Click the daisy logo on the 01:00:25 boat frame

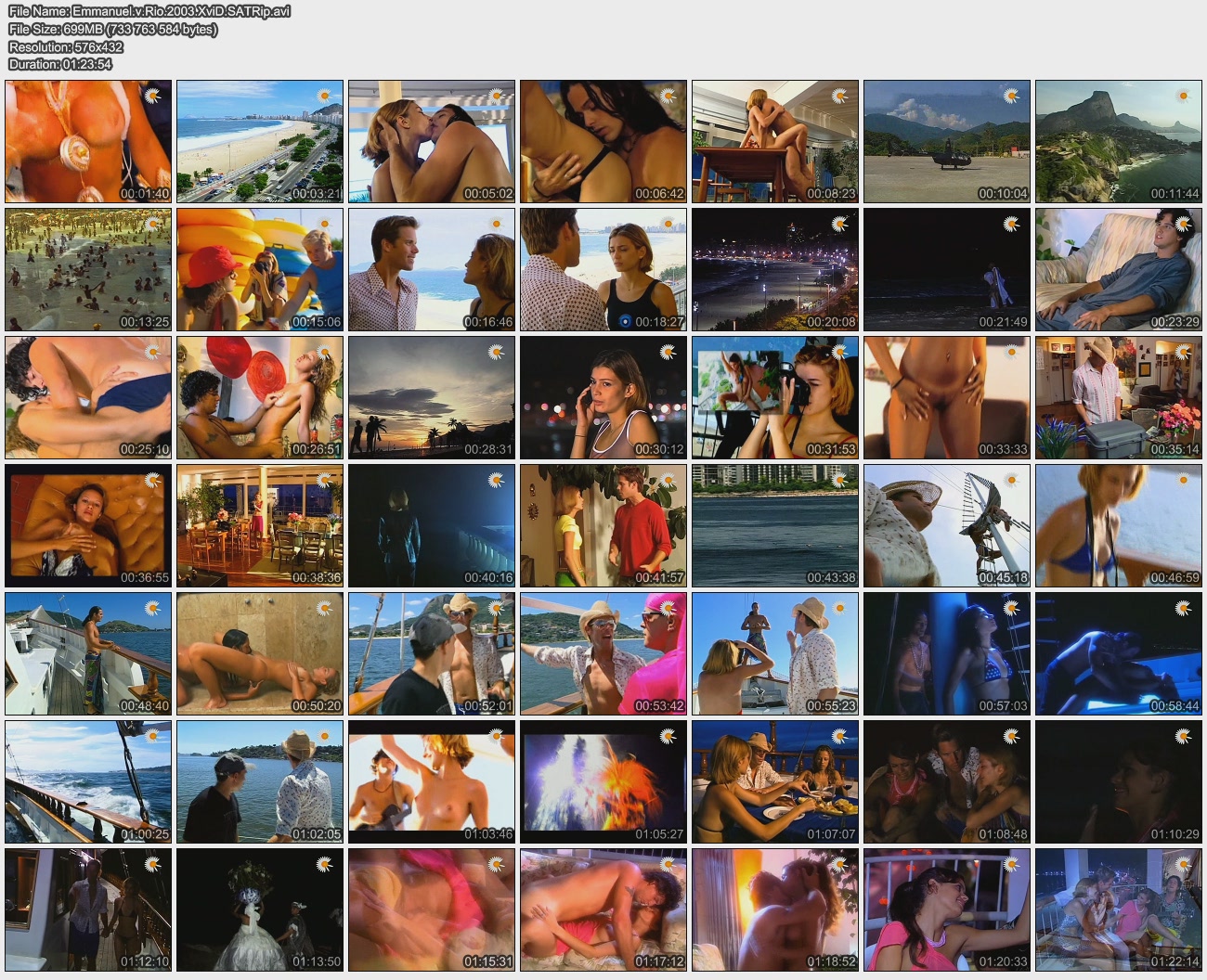tap(152, 736)
